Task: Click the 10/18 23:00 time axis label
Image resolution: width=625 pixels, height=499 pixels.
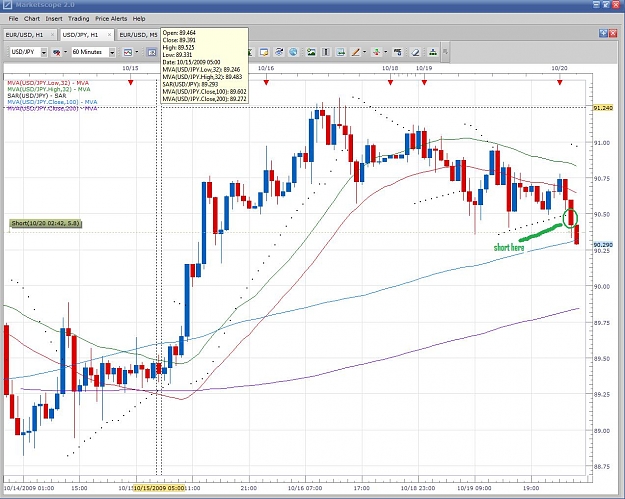Action: pos(419,488)
